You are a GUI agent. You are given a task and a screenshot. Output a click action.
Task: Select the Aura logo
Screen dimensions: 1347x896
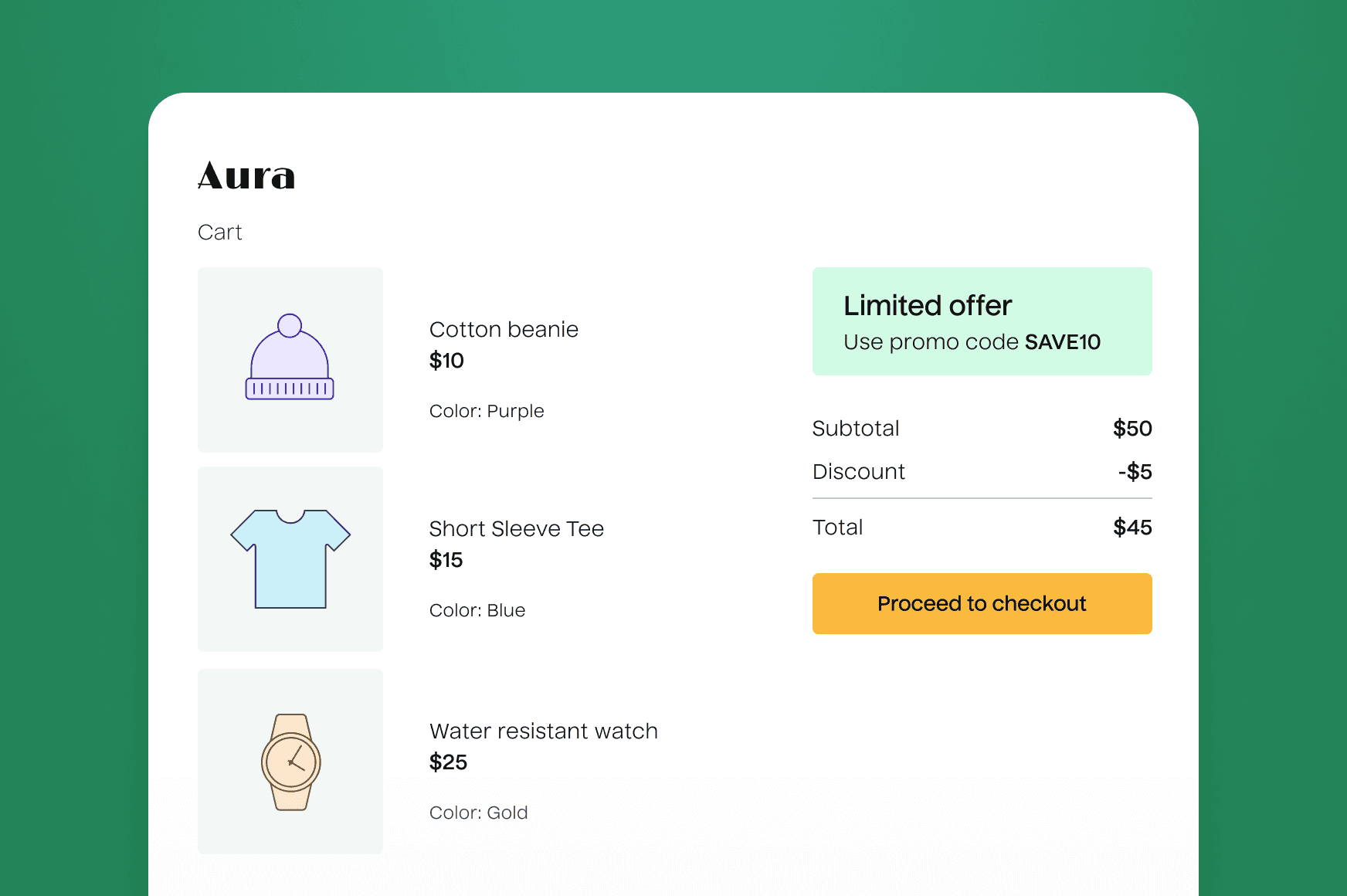click(x=246, y=176)
